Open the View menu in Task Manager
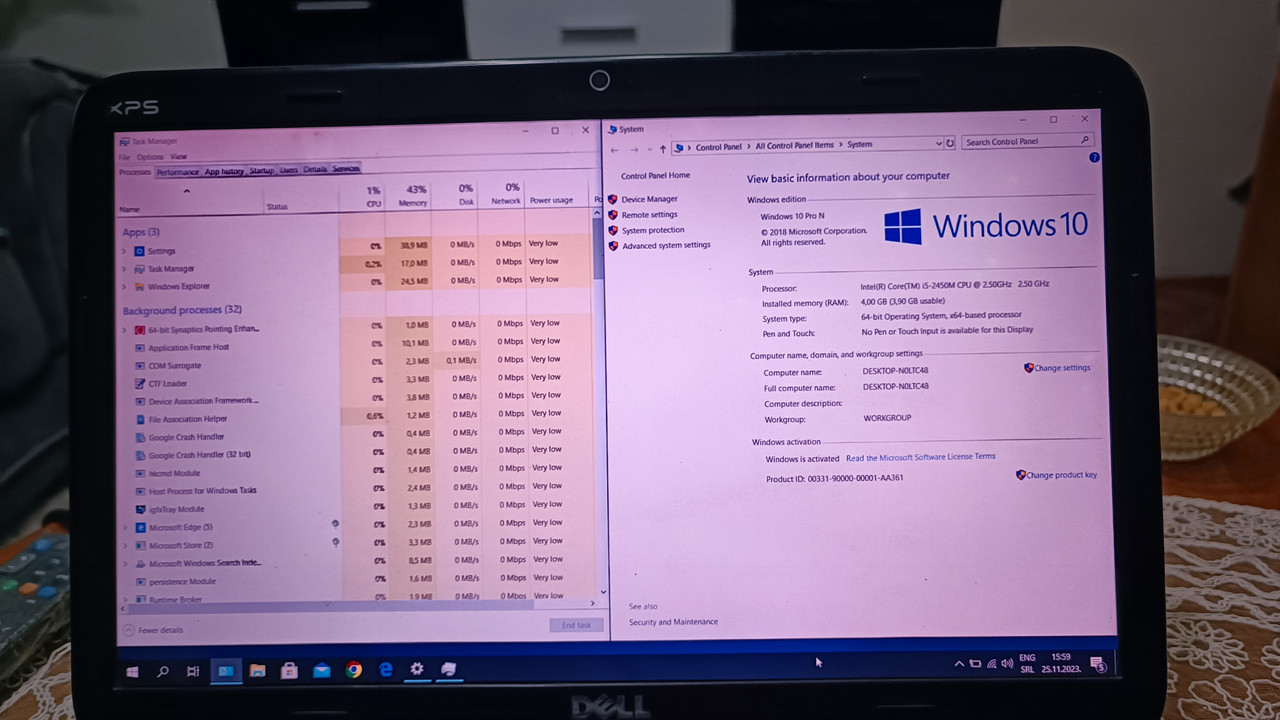 click(178, 157)
